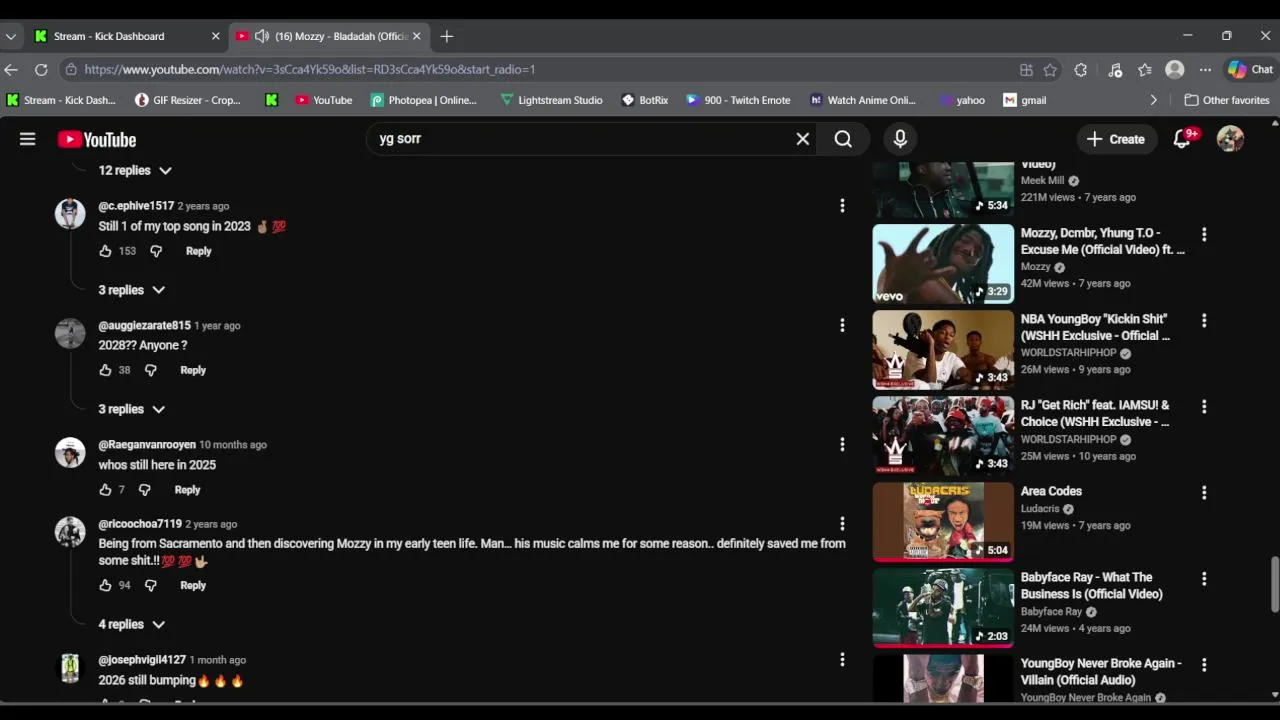
Task: Dislike the comment by @ricoochoa7119
Action: (150, 585)
